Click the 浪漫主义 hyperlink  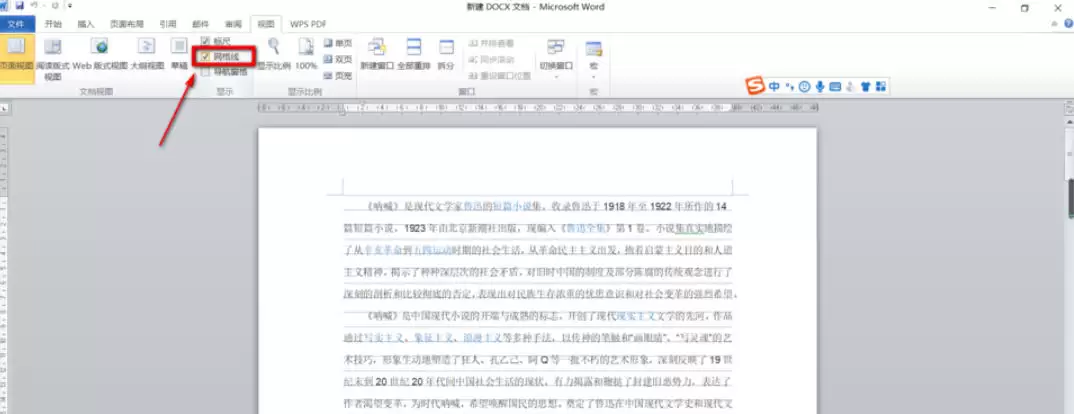click(x=484, y=338)
